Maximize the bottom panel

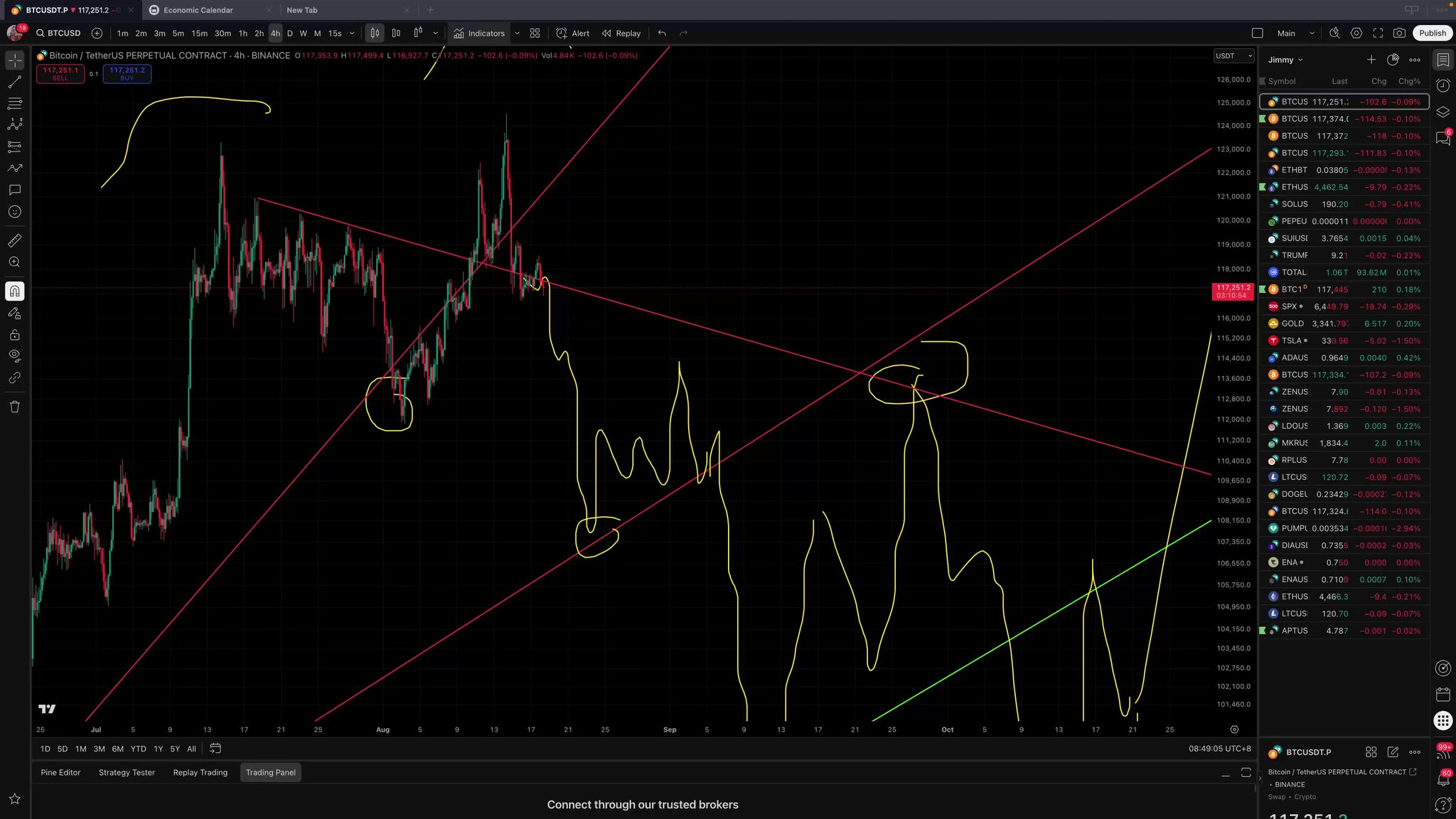[1246, 773]
